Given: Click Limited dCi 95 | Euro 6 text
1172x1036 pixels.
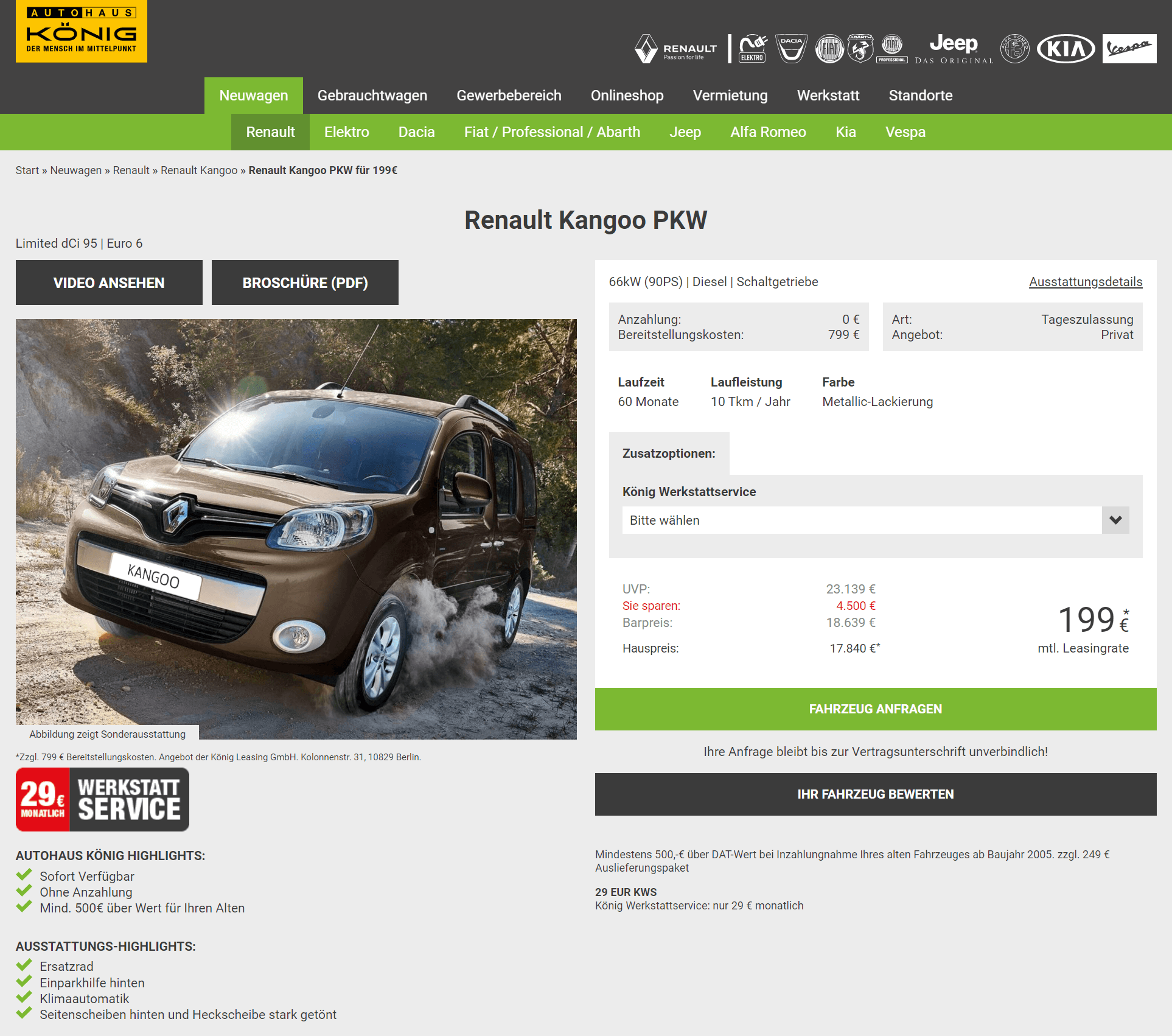Looking at the screenshot, I should click(79, 243).
